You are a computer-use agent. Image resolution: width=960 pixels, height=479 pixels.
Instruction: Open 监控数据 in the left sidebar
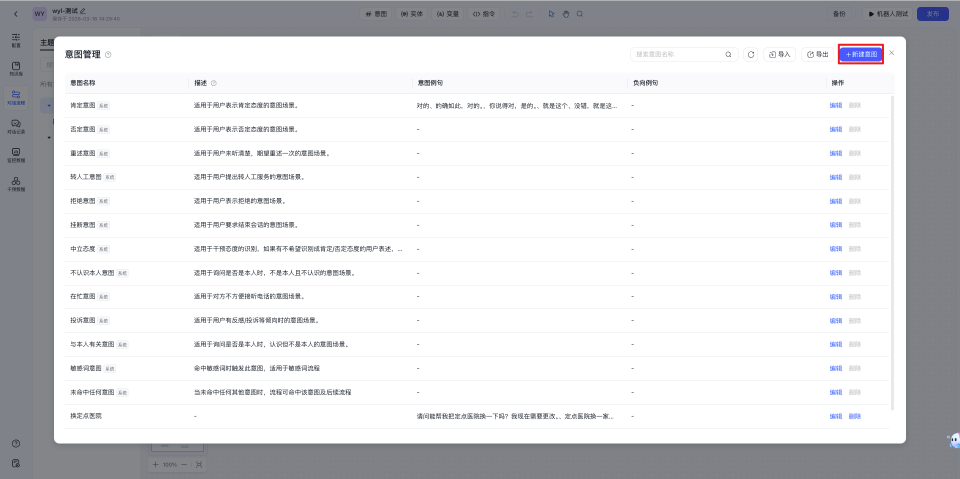click(x=16, y=155)
